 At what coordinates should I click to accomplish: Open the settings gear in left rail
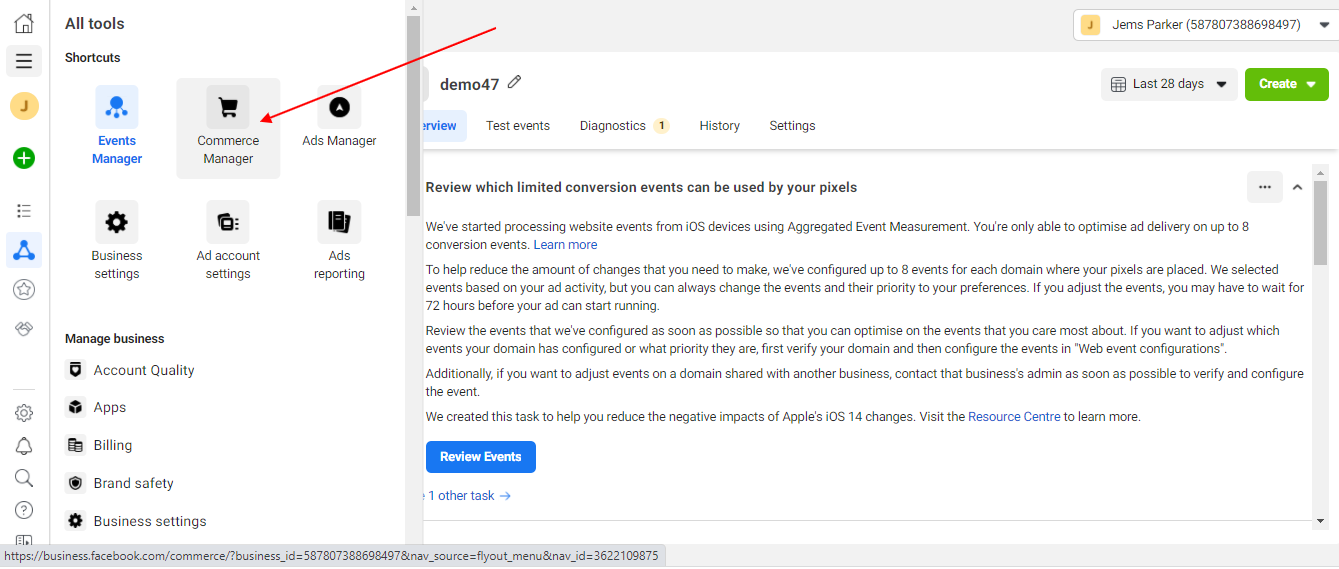[24, 413]
